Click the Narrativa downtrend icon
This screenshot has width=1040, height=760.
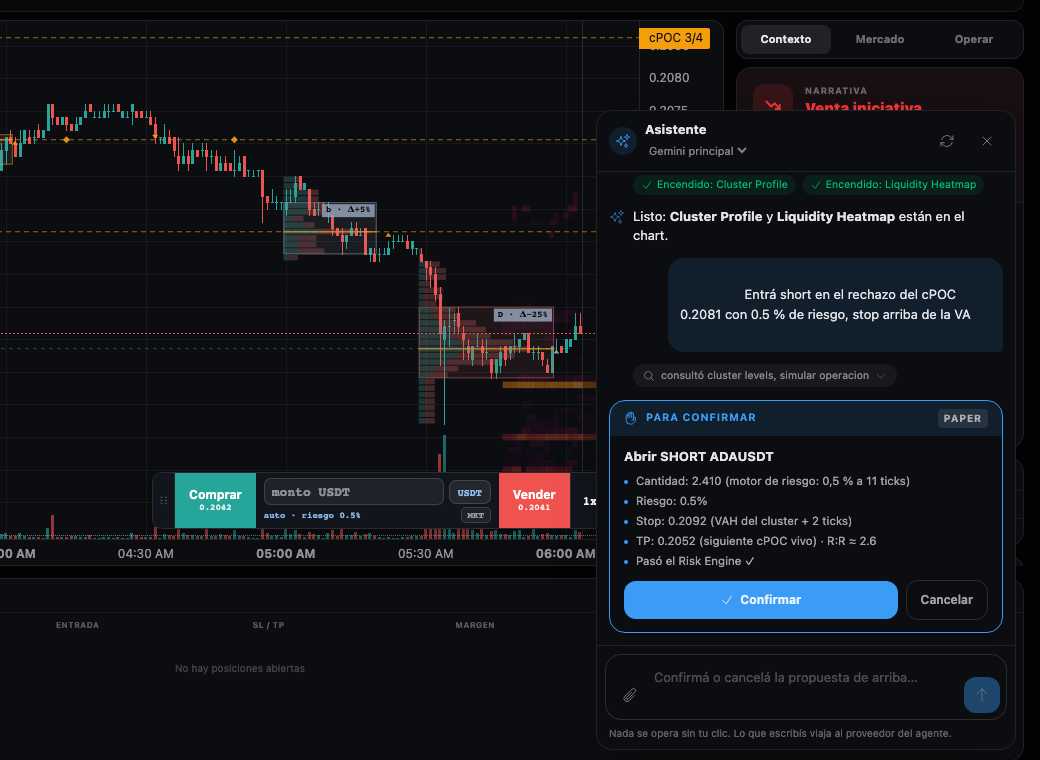tap(773, 103)
